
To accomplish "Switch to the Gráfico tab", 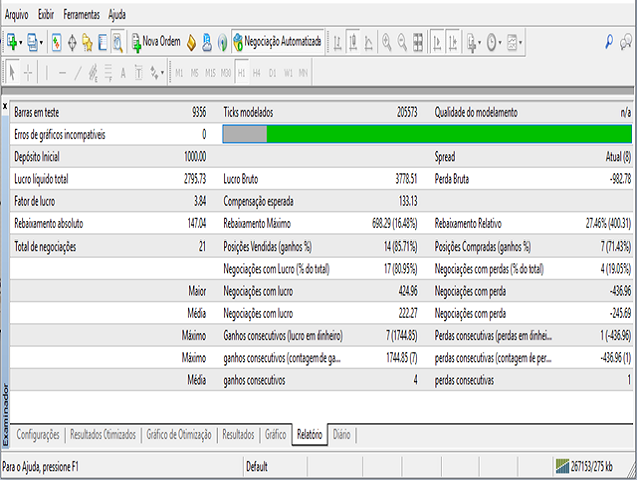I will (275, 435).
